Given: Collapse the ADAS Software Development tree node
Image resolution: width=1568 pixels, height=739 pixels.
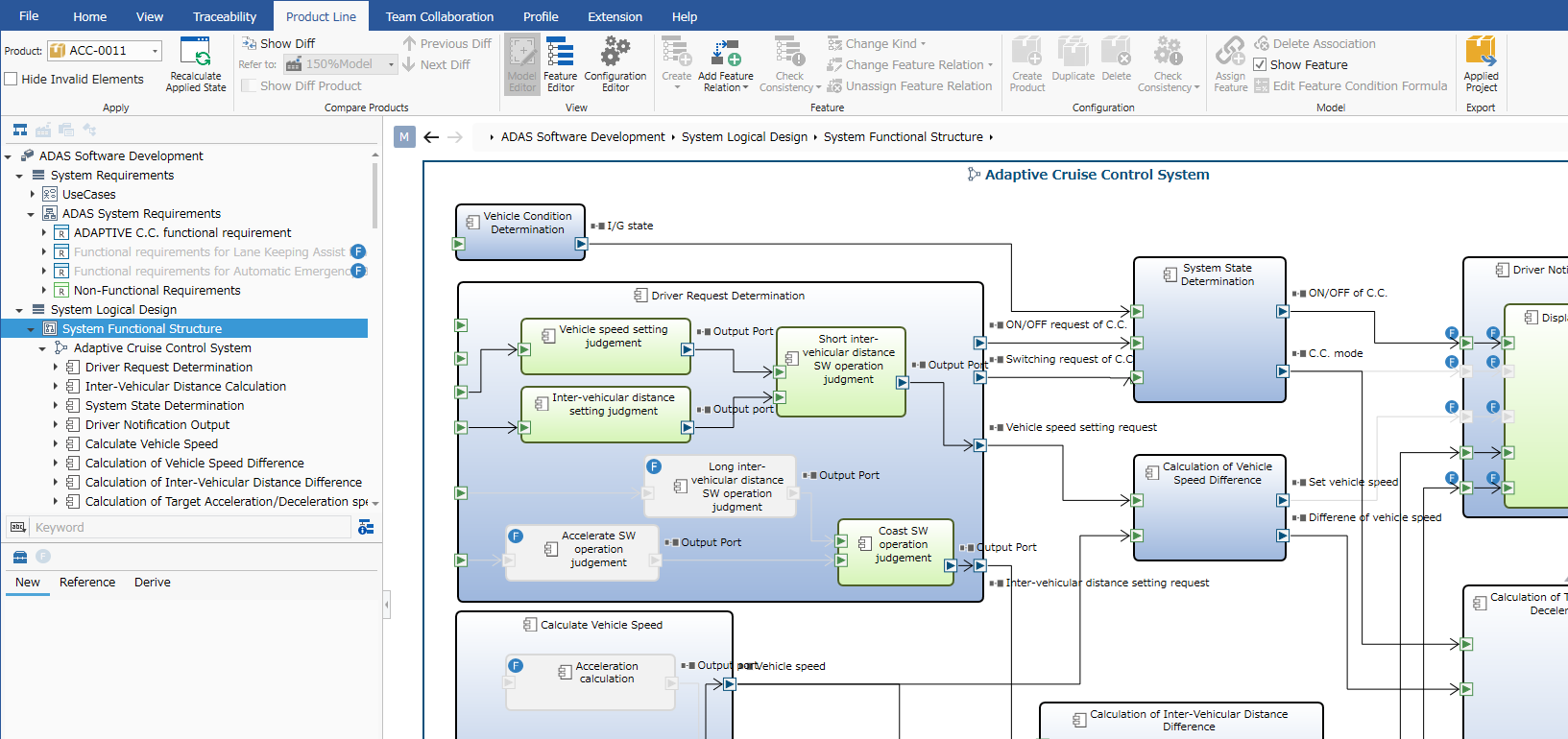Looking at the screenshot, I should coord(8,156).
